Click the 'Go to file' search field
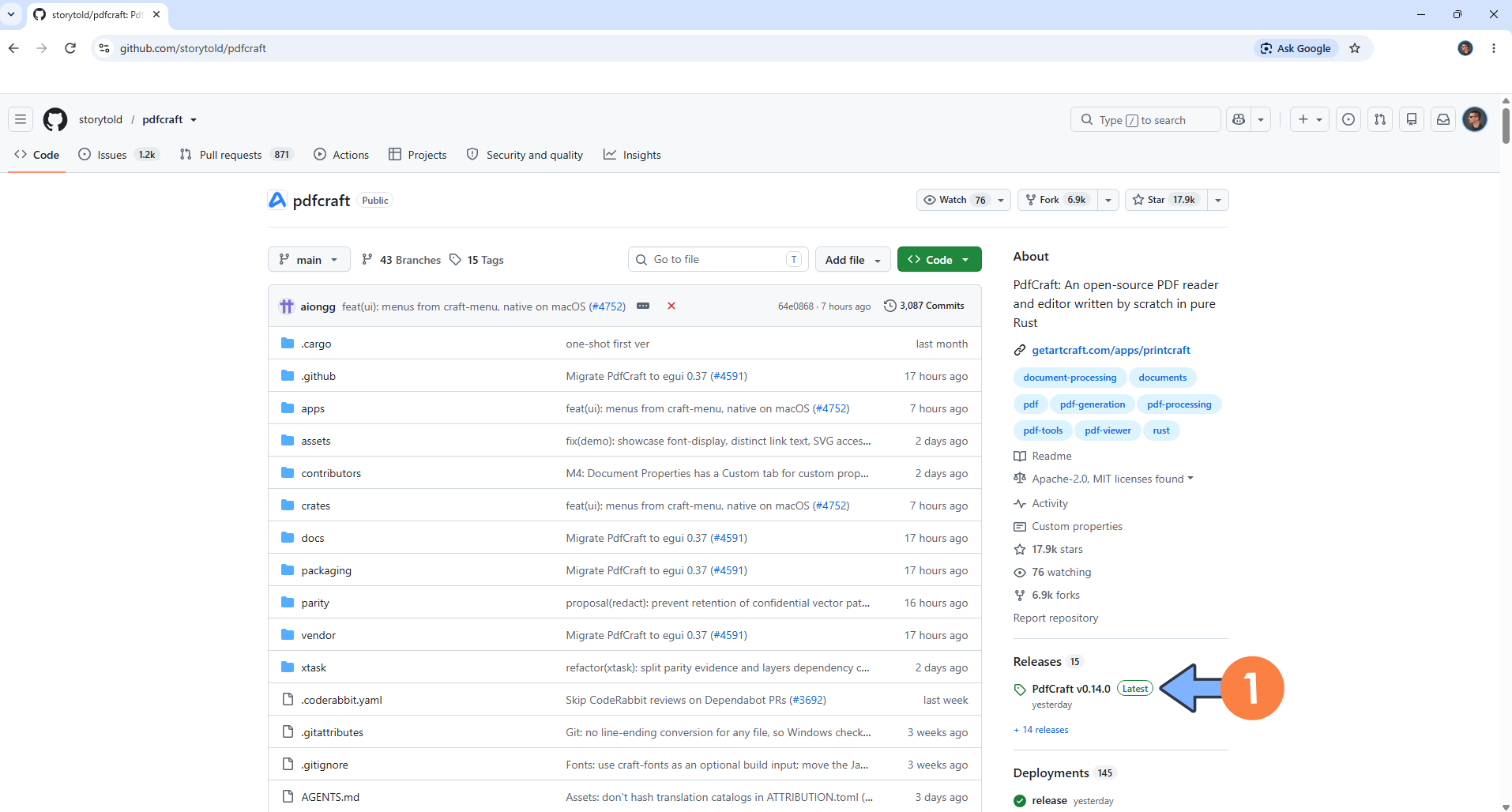Image resolution: width=1512 pixels, height=812 pixels. (x=718, y=259)
